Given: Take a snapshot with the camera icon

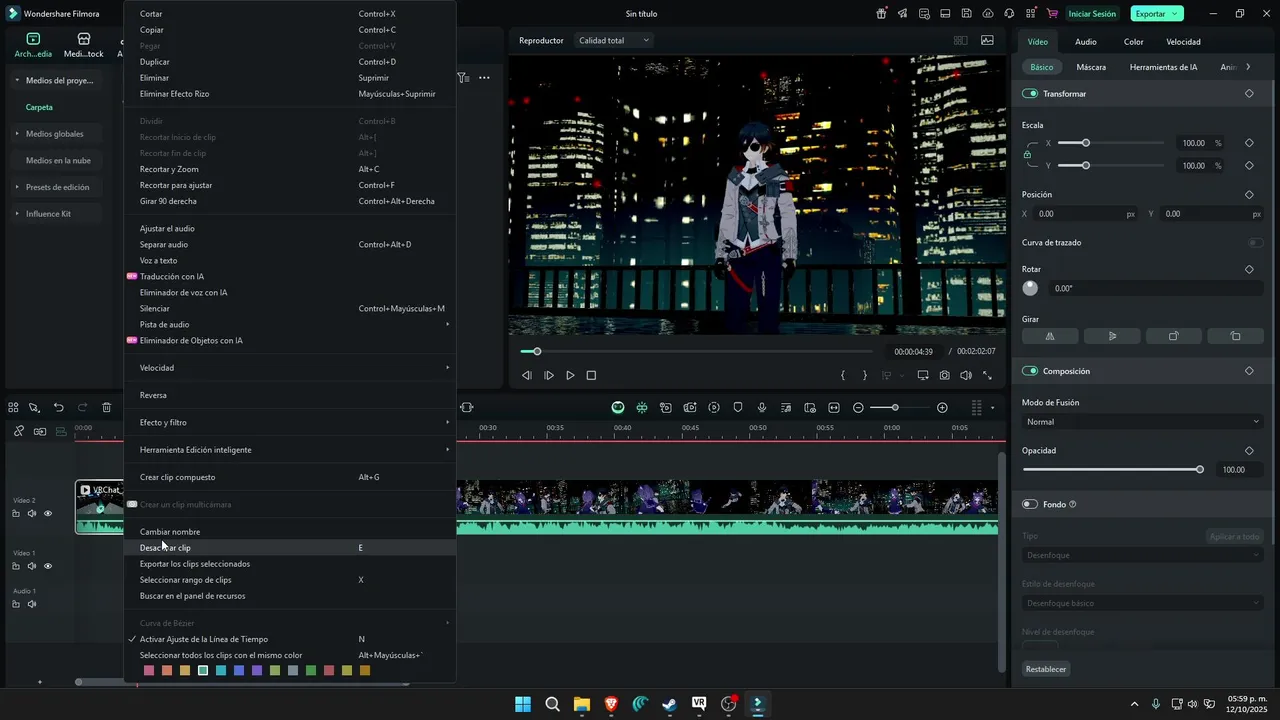Looking at the screenshot, I should pos(945,376).
